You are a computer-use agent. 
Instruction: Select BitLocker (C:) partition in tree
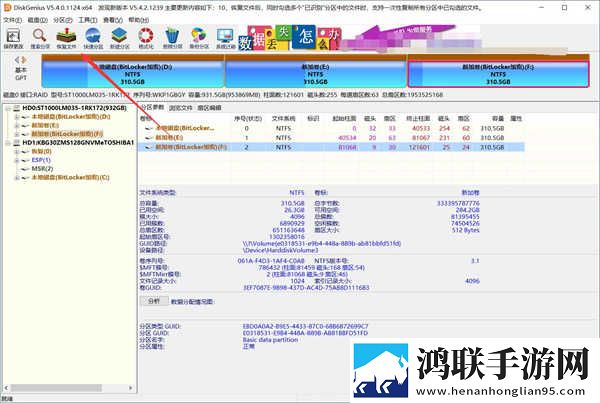[70, 178]
